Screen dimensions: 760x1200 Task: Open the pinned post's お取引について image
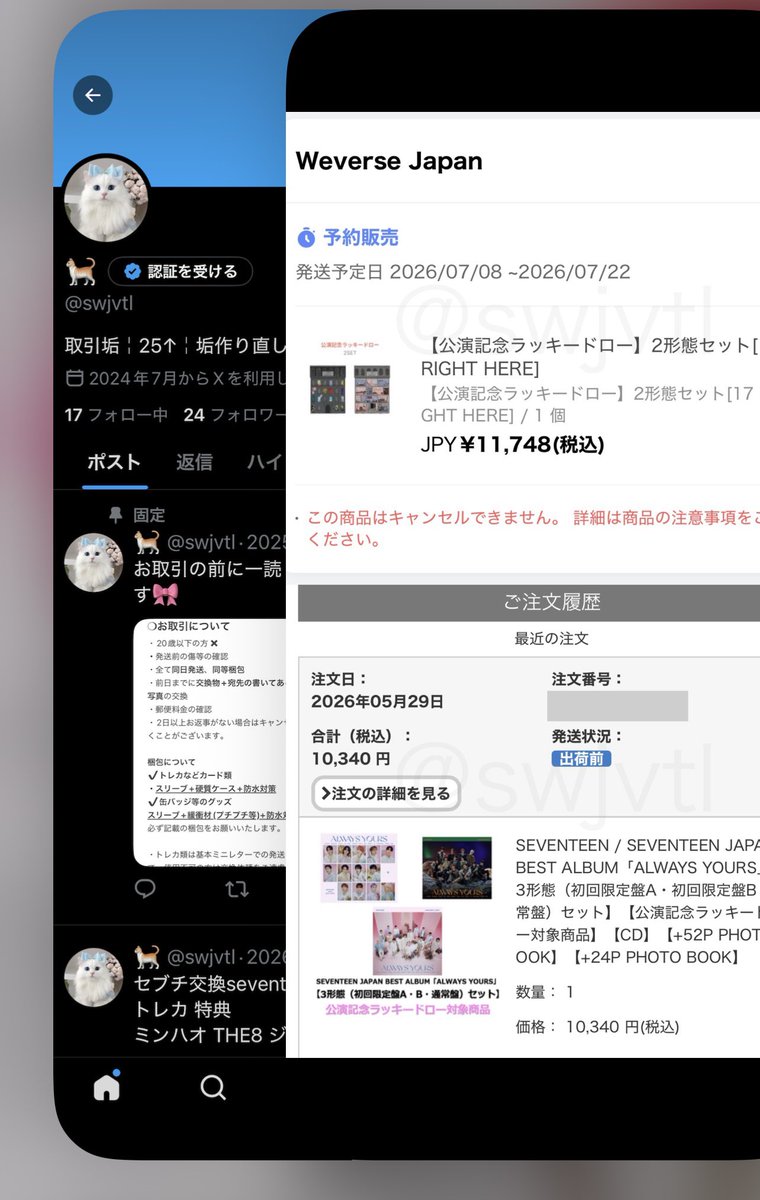click(210, 743)
